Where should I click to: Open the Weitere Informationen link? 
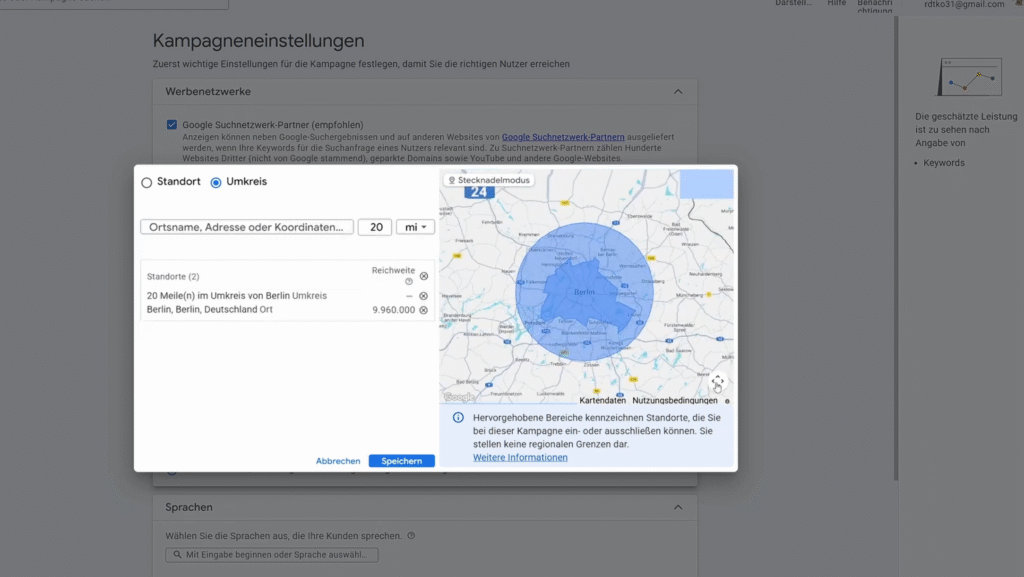click(520, 458)
